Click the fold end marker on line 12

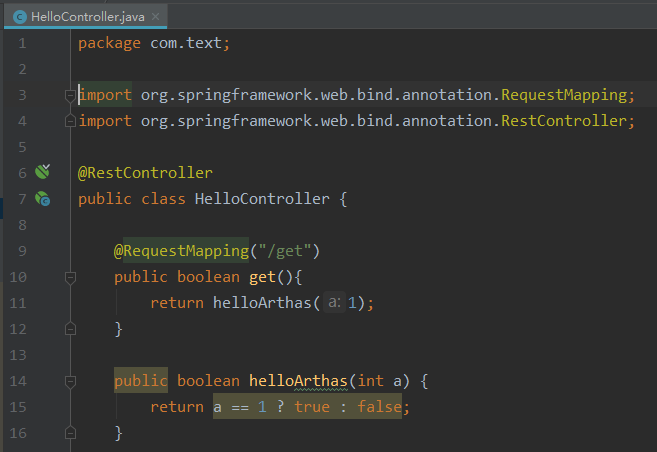tap(70, 329)
